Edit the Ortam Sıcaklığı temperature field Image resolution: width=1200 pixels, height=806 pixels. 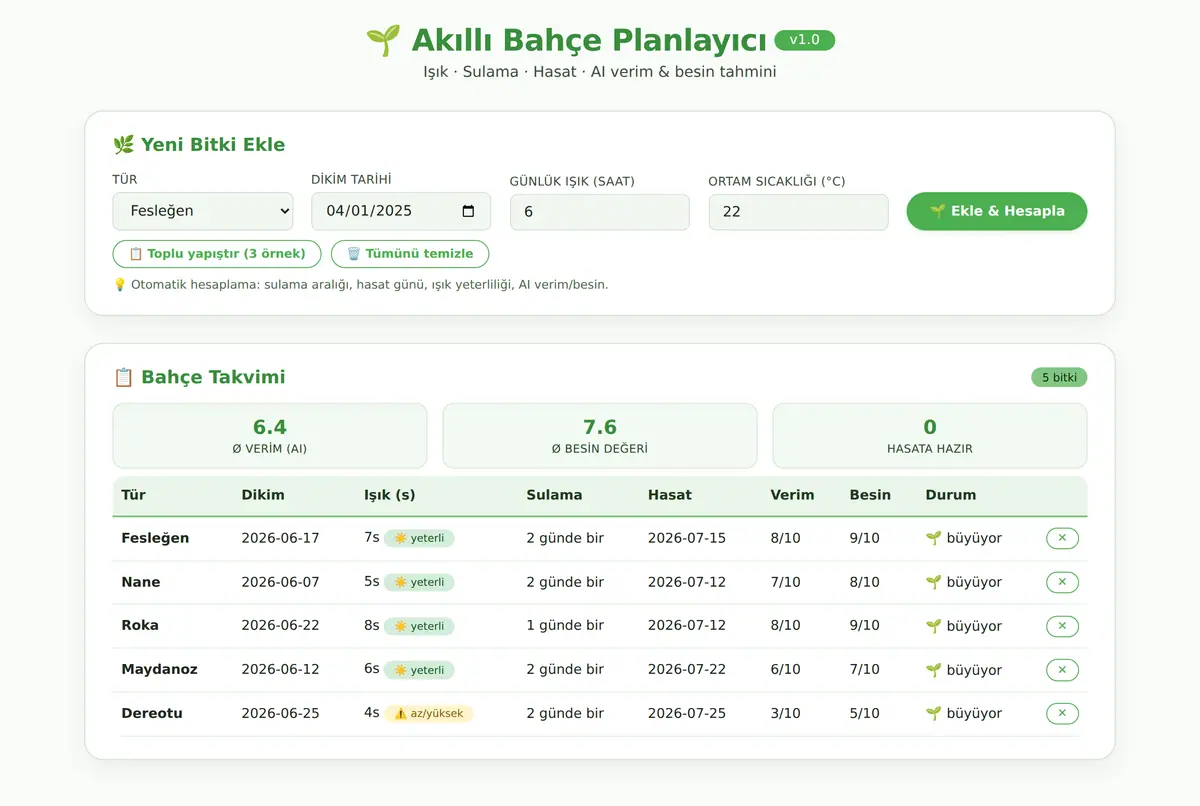coord(798,212)
